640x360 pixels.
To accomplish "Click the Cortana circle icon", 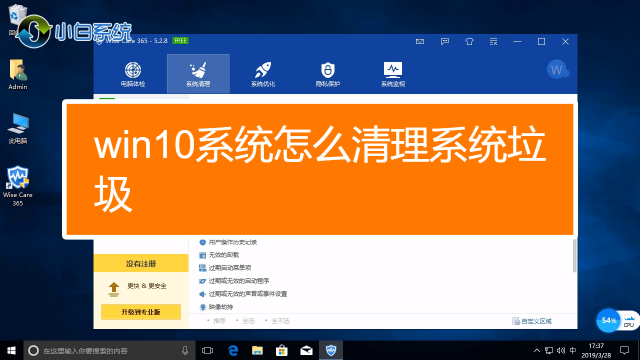I will pyautogui.click(x=33, y=351).
